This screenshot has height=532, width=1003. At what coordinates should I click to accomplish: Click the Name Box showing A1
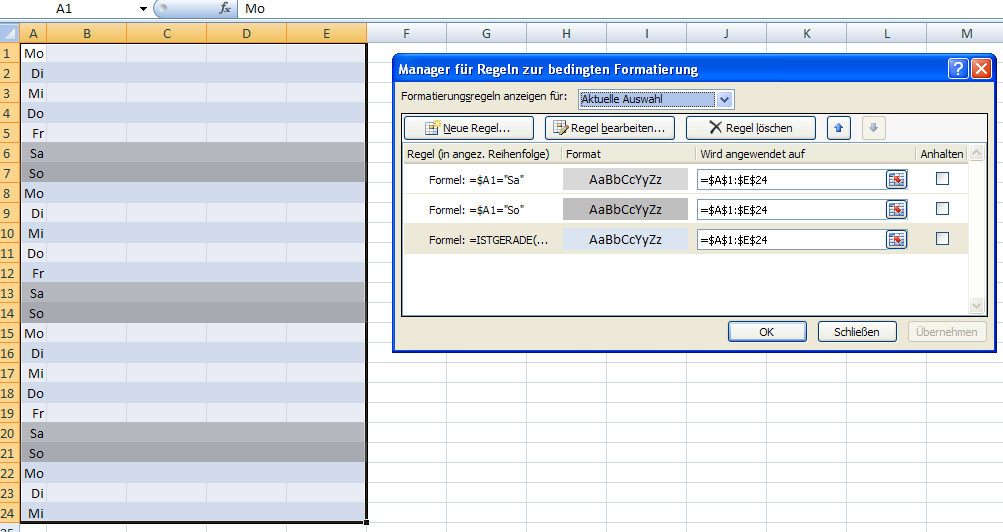64,8
